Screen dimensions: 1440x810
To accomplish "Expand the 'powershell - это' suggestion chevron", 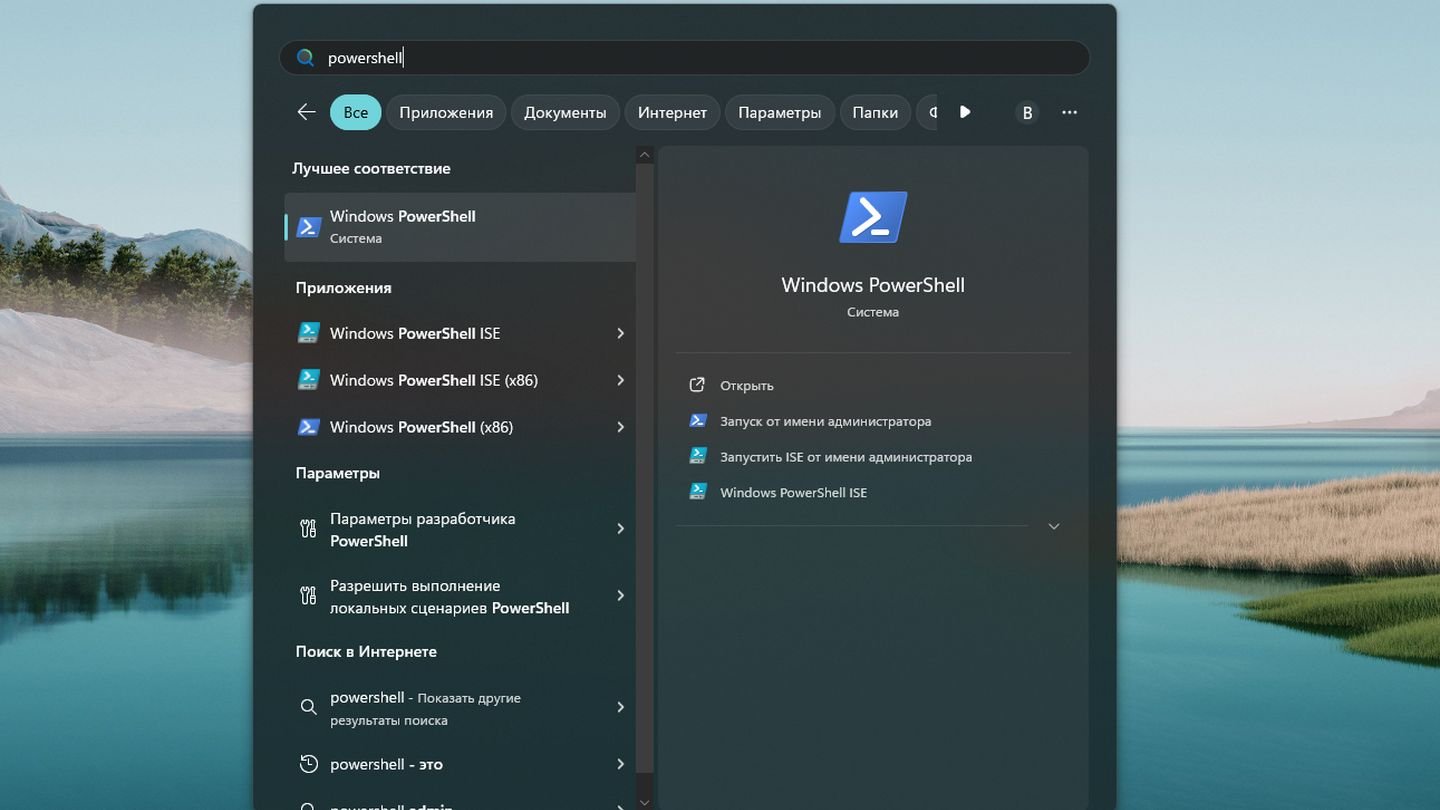I will click(x=620, y=764).
